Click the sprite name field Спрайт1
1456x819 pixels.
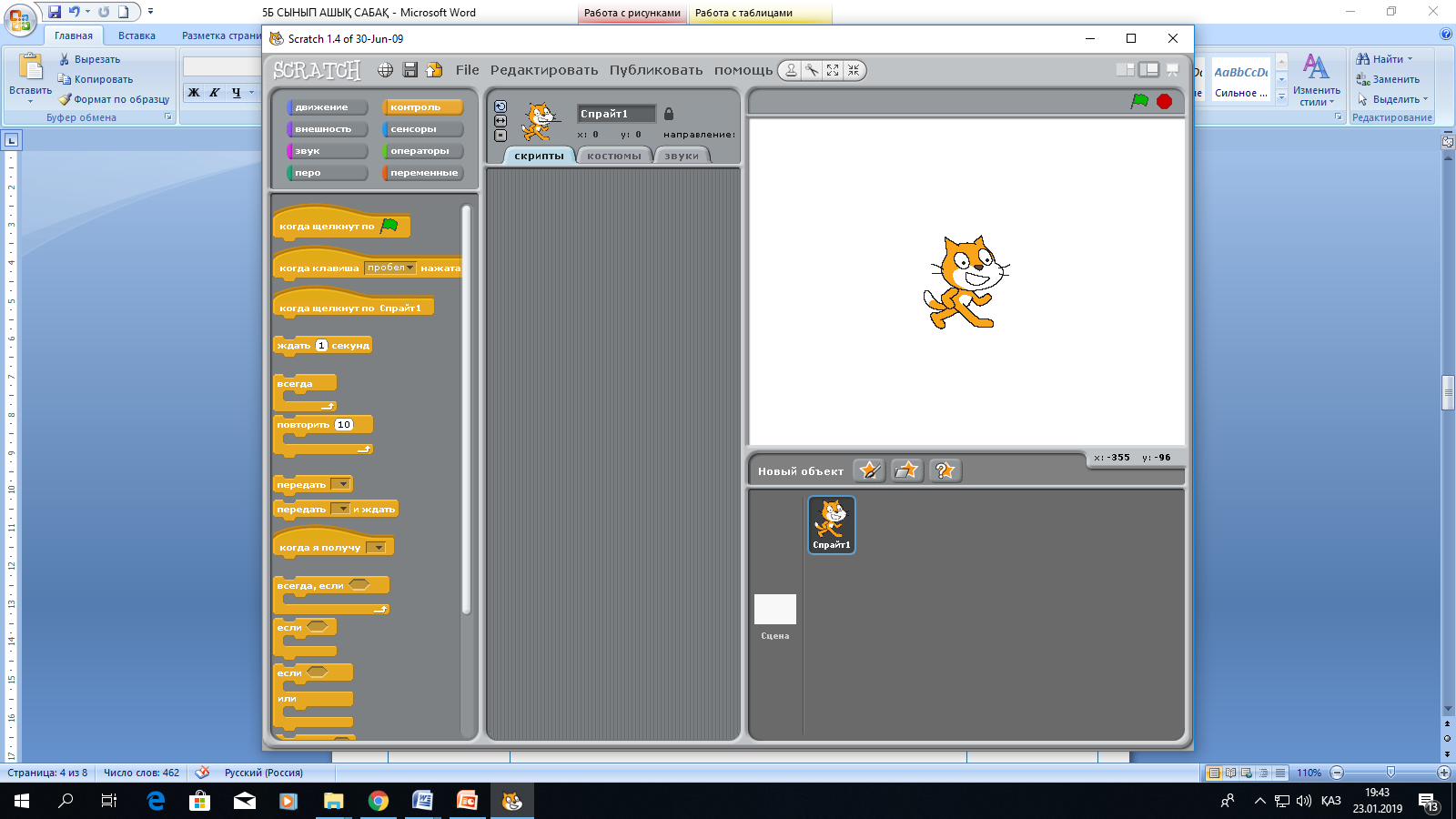click(616, 114)
